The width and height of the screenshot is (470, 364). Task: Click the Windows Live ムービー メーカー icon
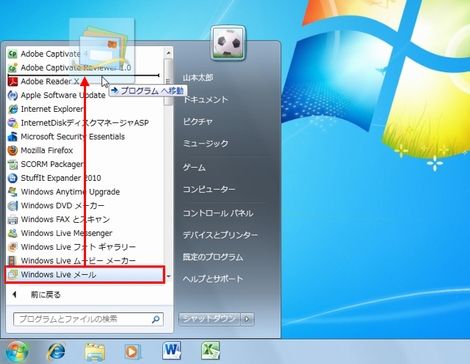(x=13, y=261)
